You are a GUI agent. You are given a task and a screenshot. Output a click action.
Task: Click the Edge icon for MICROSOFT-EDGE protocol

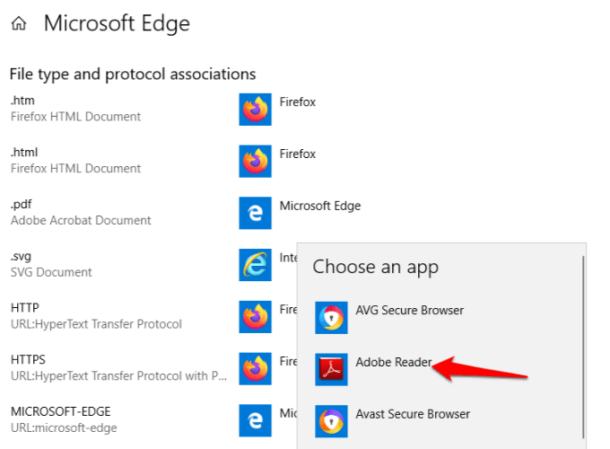(x=255, y=420)
